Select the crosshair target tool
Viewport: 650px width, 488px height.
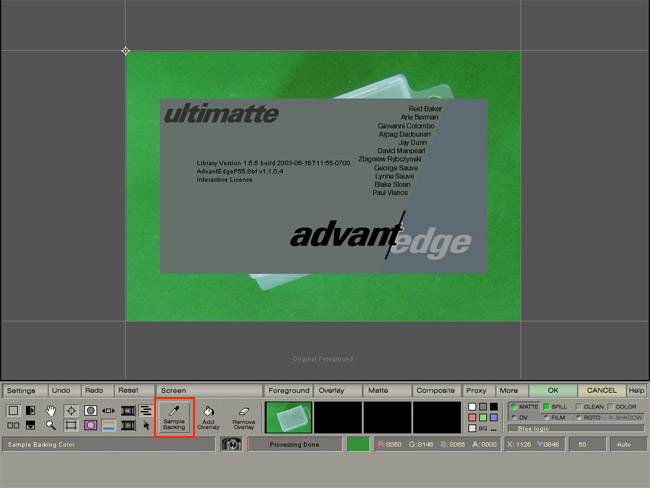click(x=71, y=410)
